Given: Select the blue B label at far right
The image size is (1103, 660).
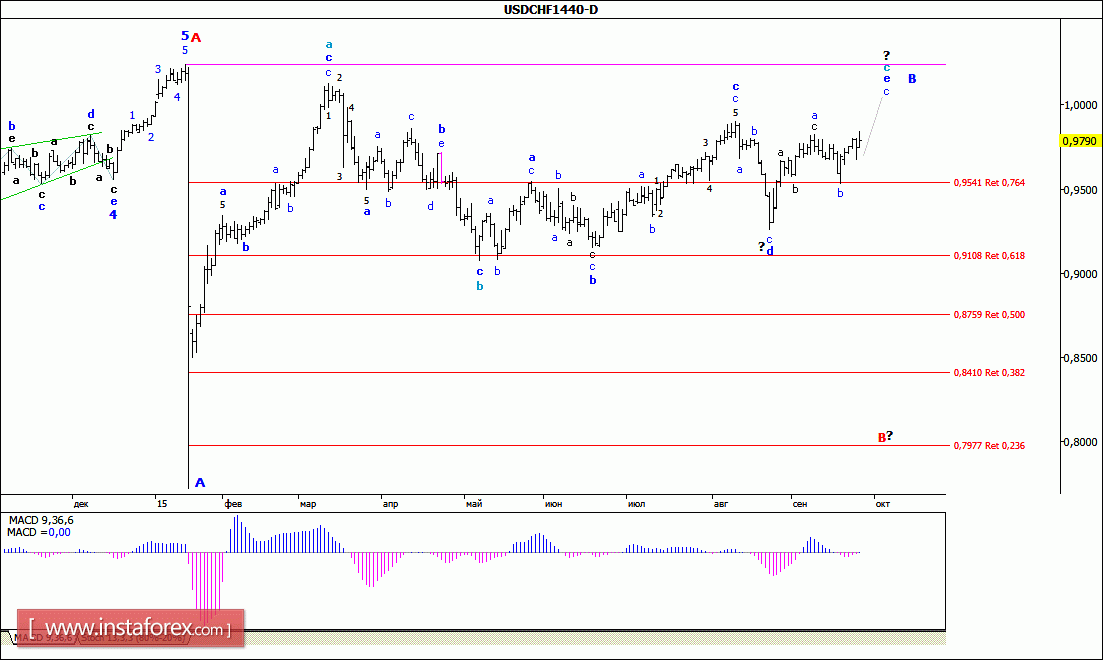Looking at the screenshot, I should (x=912, y=79).
